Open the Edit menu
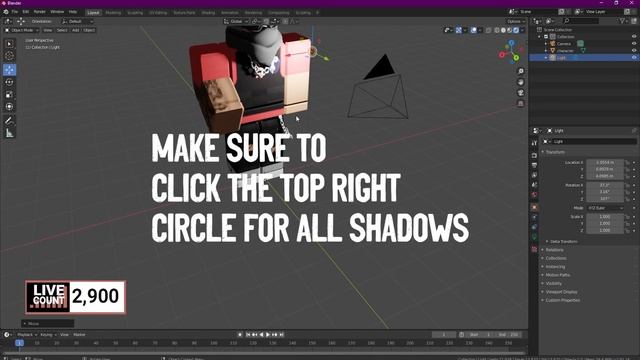This screenshot has height=360, width=640. coord(26,12)
